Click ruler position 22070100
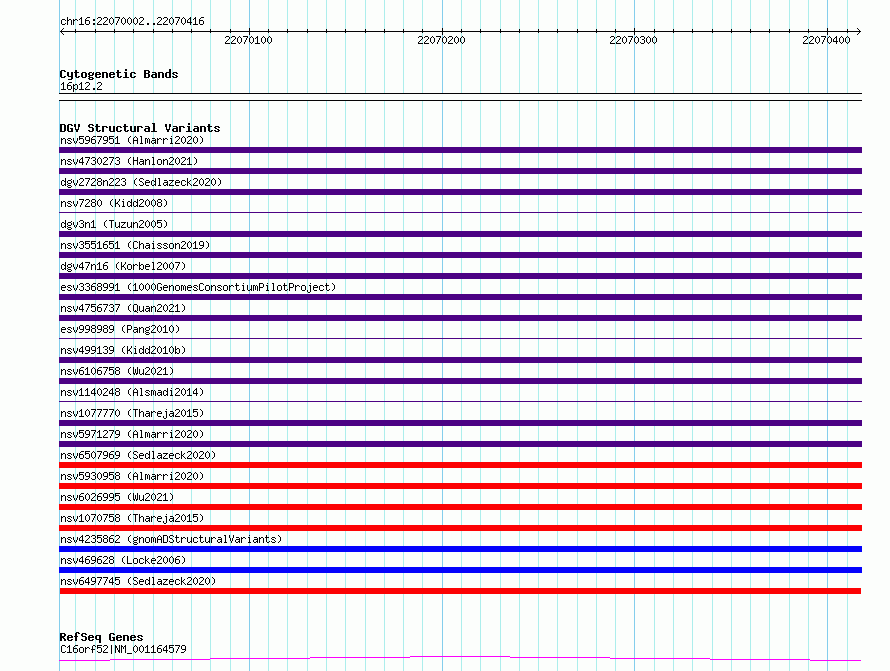Image resolution: width=890 pixels, height=671 pixels. [249, 40]
